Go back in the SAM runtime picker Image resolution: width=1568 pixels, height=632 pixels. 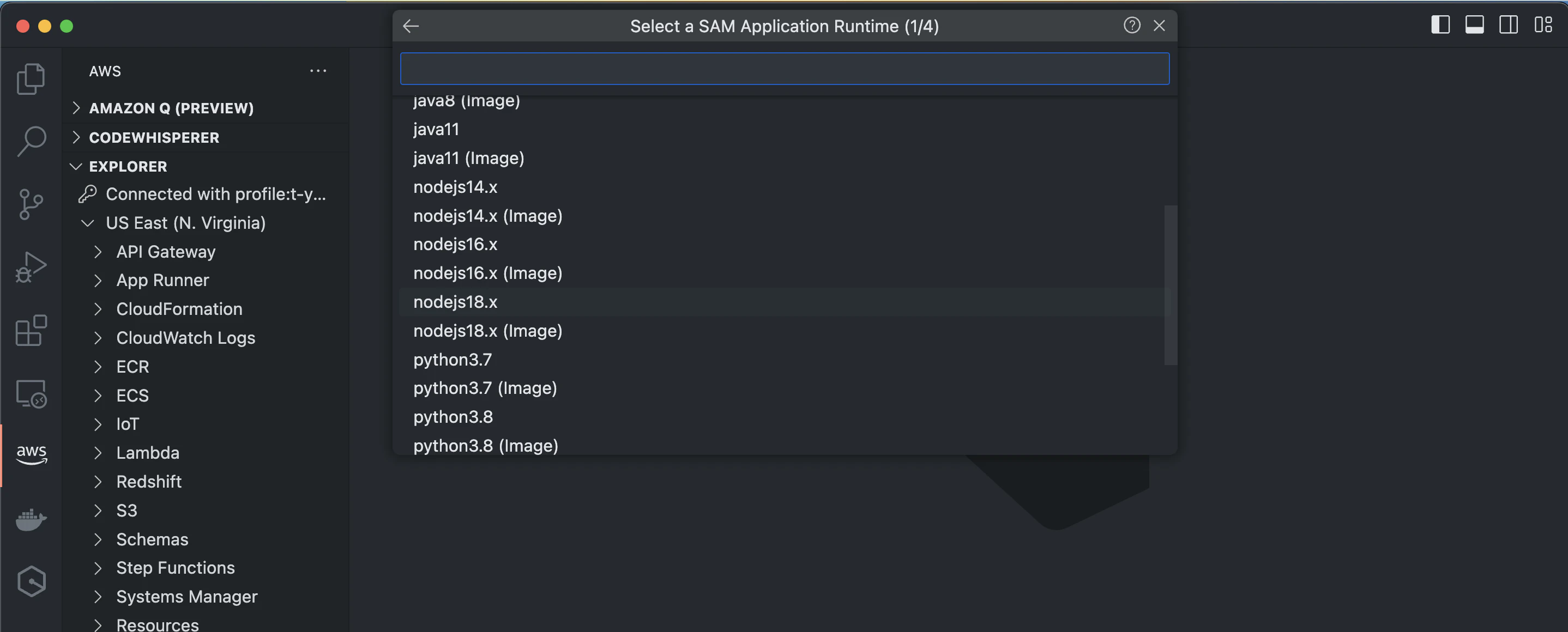411,26
